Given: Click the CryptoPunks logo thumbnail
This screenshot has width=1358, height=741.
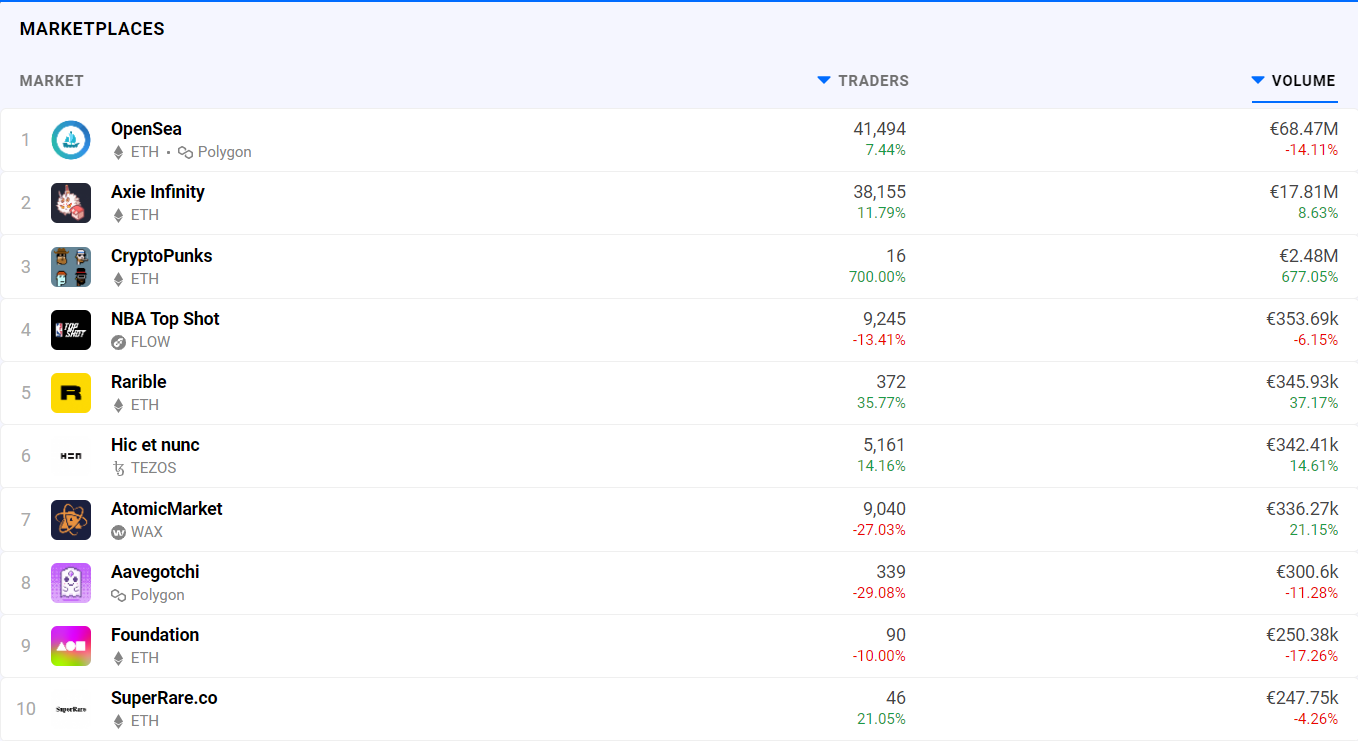Looking at the screenshot, I should (71, 267).
